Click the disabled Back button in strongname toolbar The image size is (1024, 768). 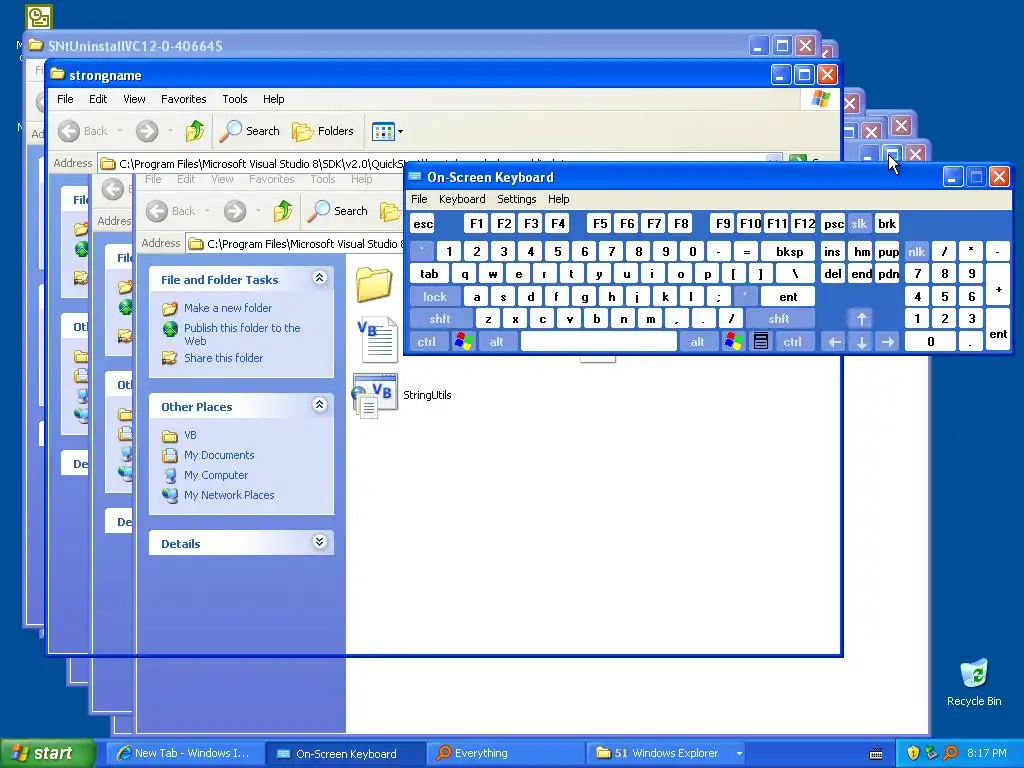[x=83, y=131]
